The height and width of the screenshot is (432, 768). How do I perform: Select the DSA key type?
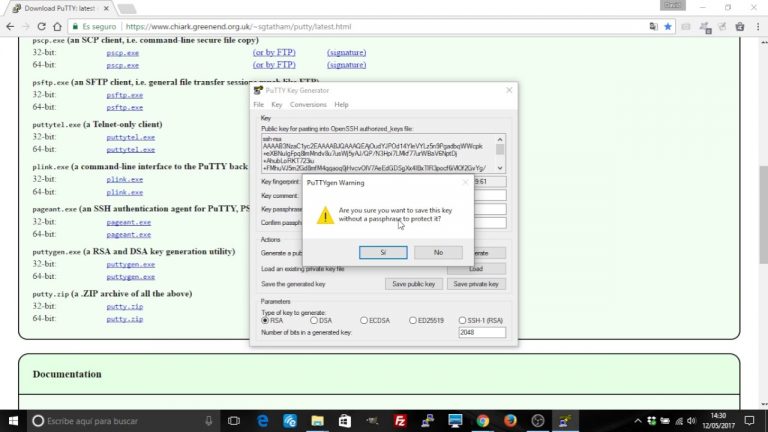(x=321, y=320)
